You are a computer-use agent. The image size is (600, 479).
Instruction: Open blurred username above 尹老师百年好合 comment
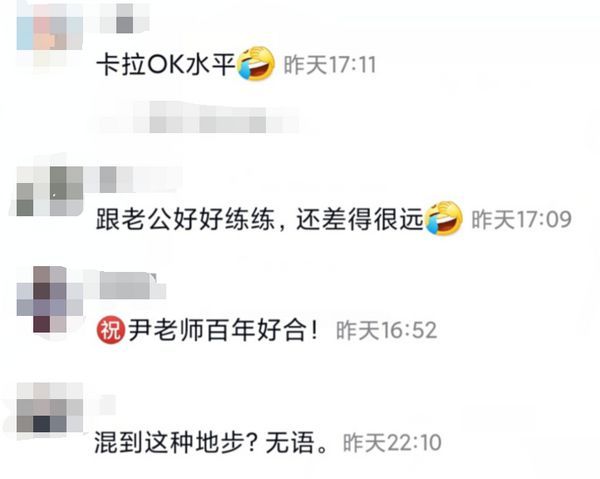132,285
